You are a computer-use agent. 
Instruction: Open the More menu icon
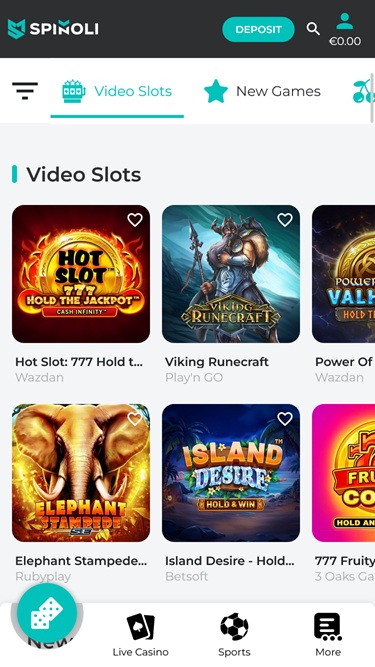pos(328,627)
